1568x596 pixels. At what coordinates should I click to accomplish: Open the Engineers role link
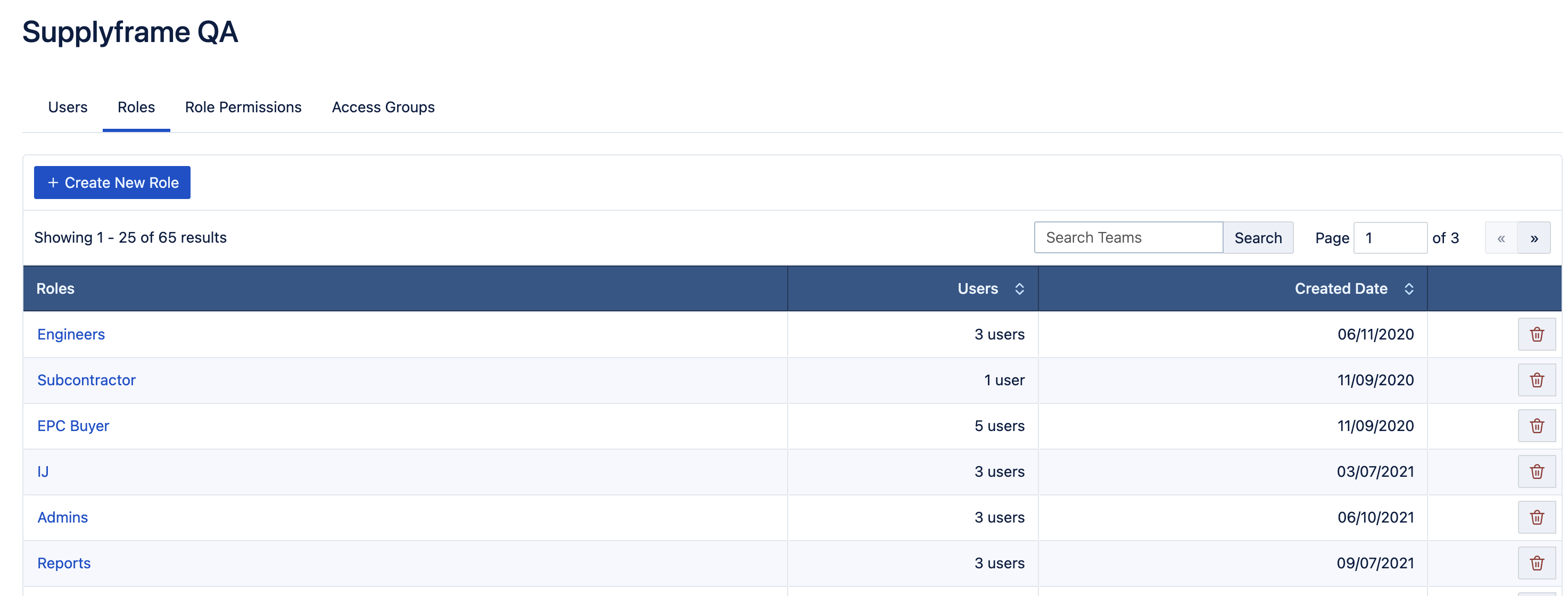coord(71,334)
